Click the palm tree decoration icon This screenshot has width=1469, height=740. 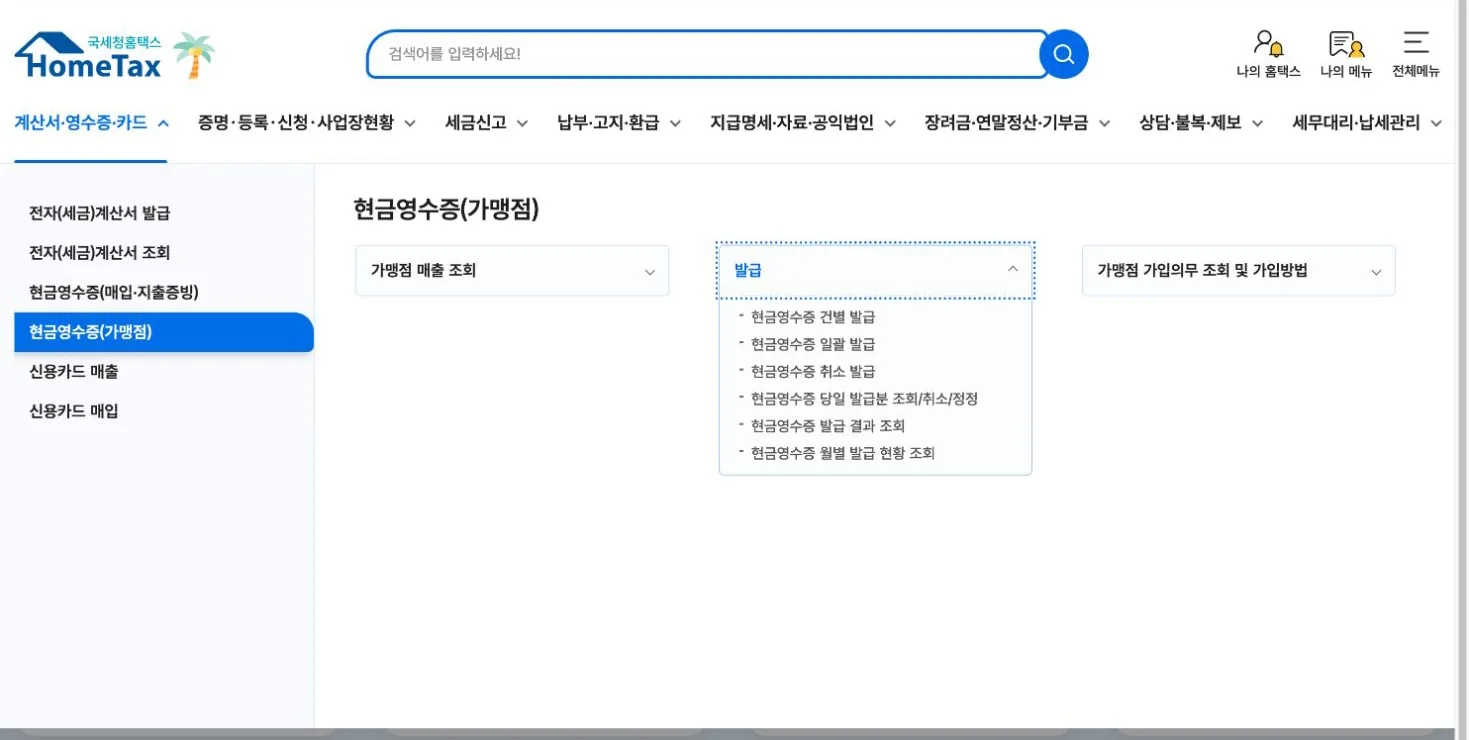(194, 55)
